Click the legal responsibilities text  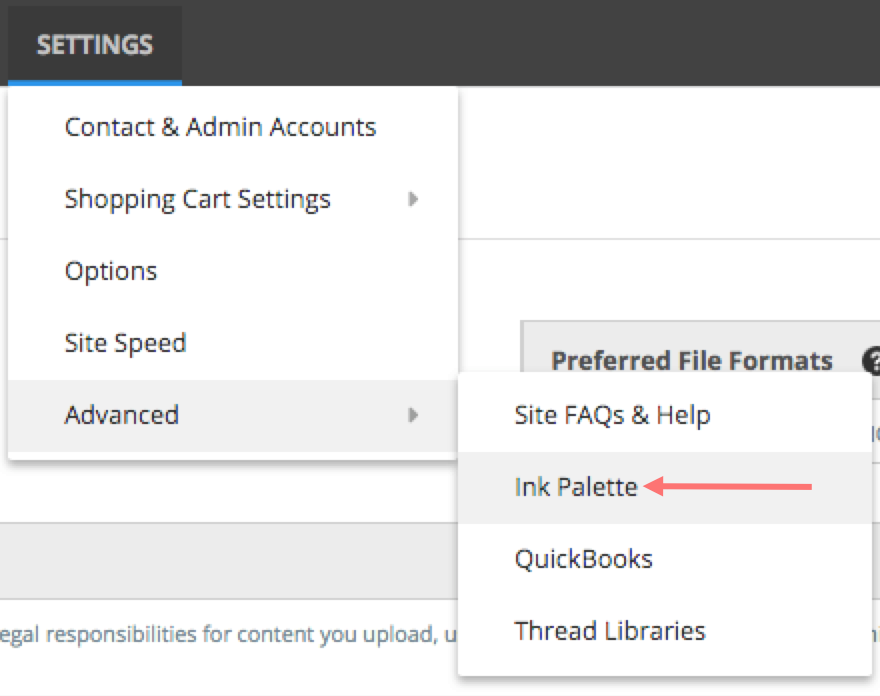click(x=228, y=634)
